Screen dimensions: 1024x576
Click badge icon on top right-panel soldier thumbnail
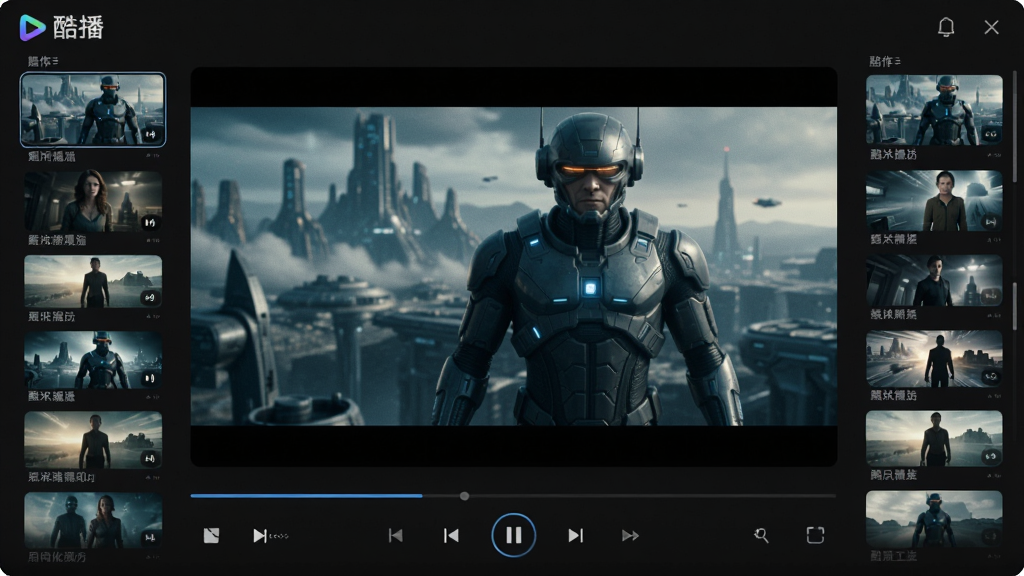991,134
